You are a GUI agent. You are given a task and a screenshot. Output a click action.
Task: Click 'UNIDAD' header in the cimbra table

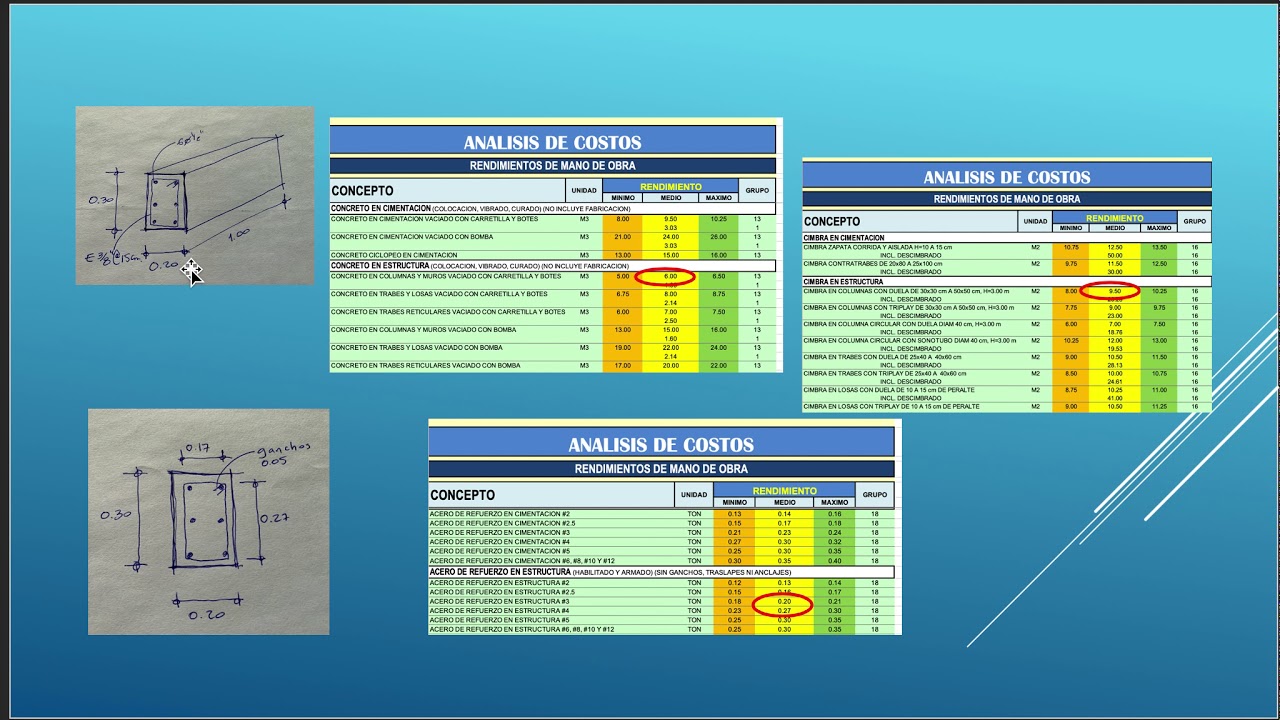[1035, 221]
